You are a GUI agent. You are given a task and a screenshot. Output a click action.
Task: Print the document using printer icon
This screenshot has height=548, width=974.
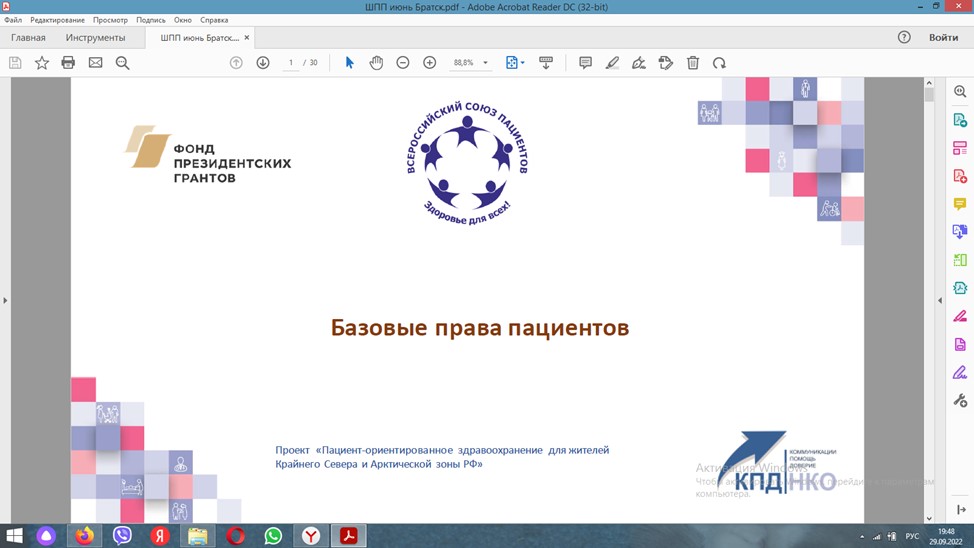pyautogui.click(x=68, y=63)
